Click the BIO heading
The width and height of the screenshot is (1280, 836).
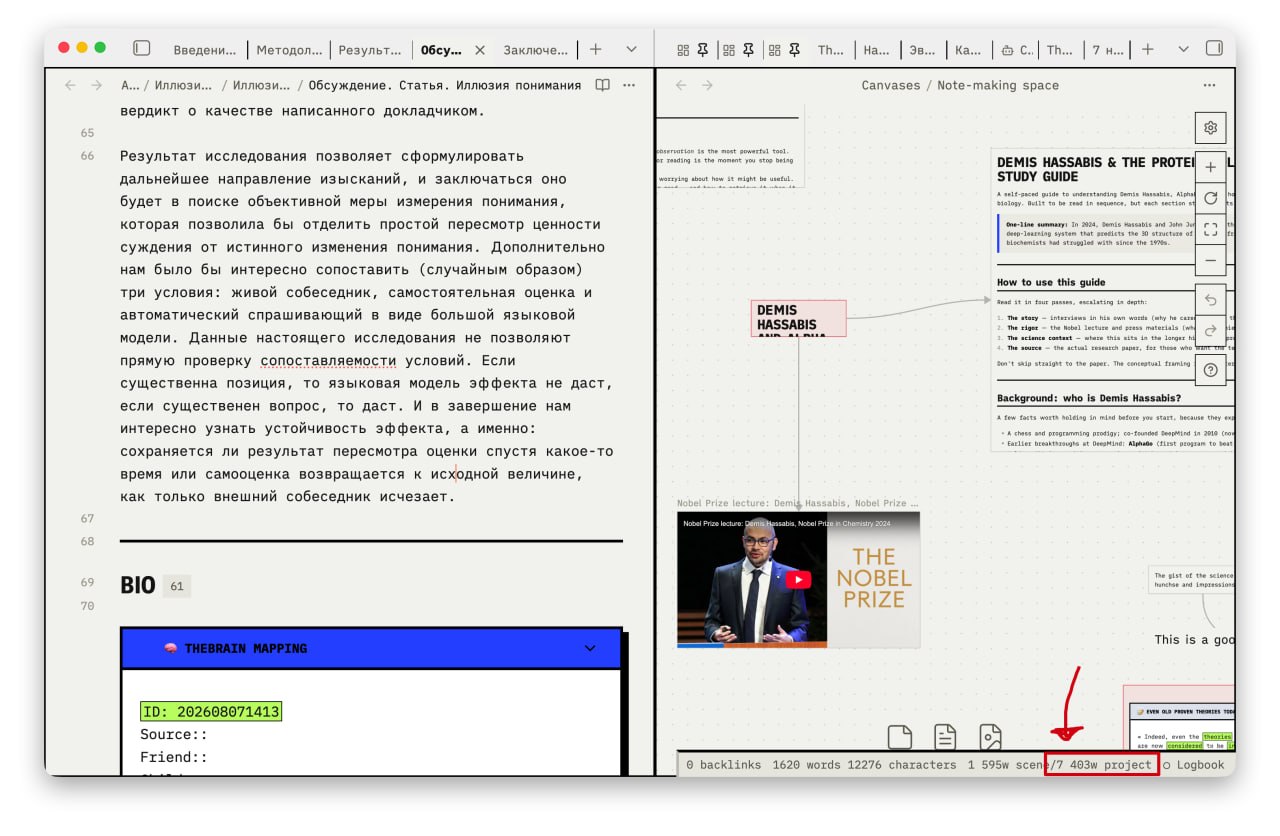(x=137, y=585)
